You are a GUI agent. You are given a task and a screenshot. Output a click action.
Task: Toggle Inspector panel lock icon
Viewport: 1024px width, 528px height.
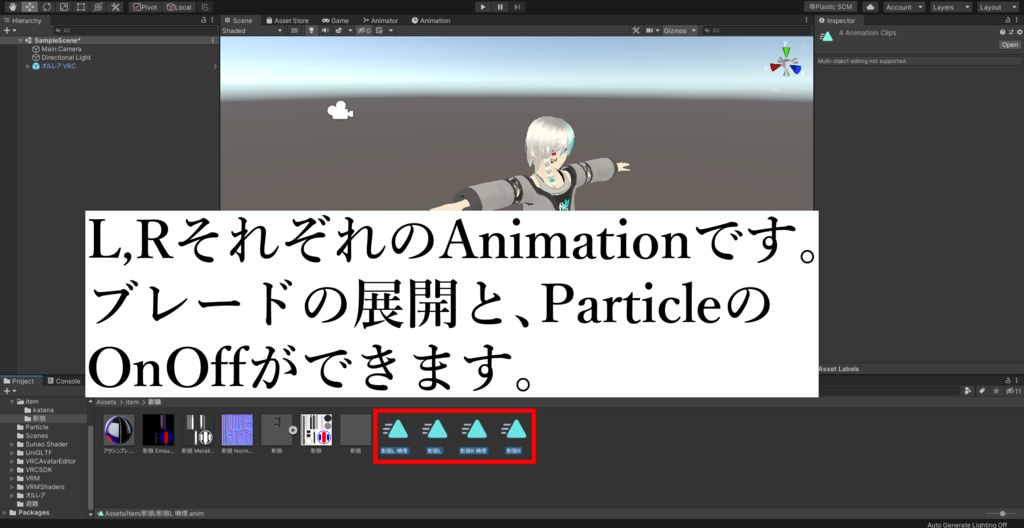click(1008, 20)
